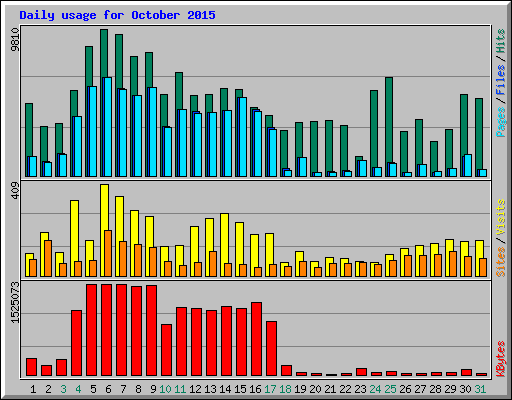Click the orange Sites bar for day 29
This screenshot has height=400, width=512.
[x=453, y=264]
